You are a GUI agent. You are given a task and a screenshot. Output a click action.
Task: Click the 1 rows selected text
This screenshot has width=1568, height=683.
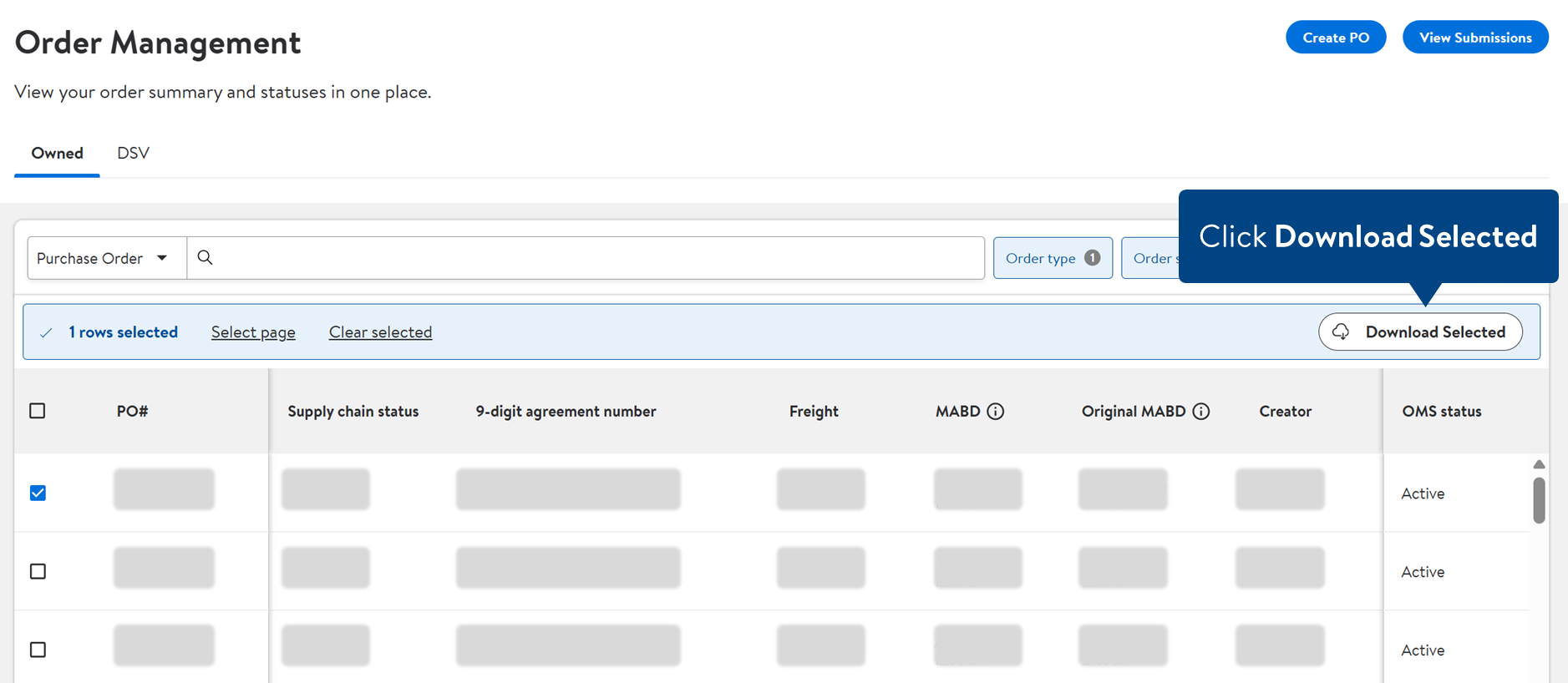tap(123, 332)
